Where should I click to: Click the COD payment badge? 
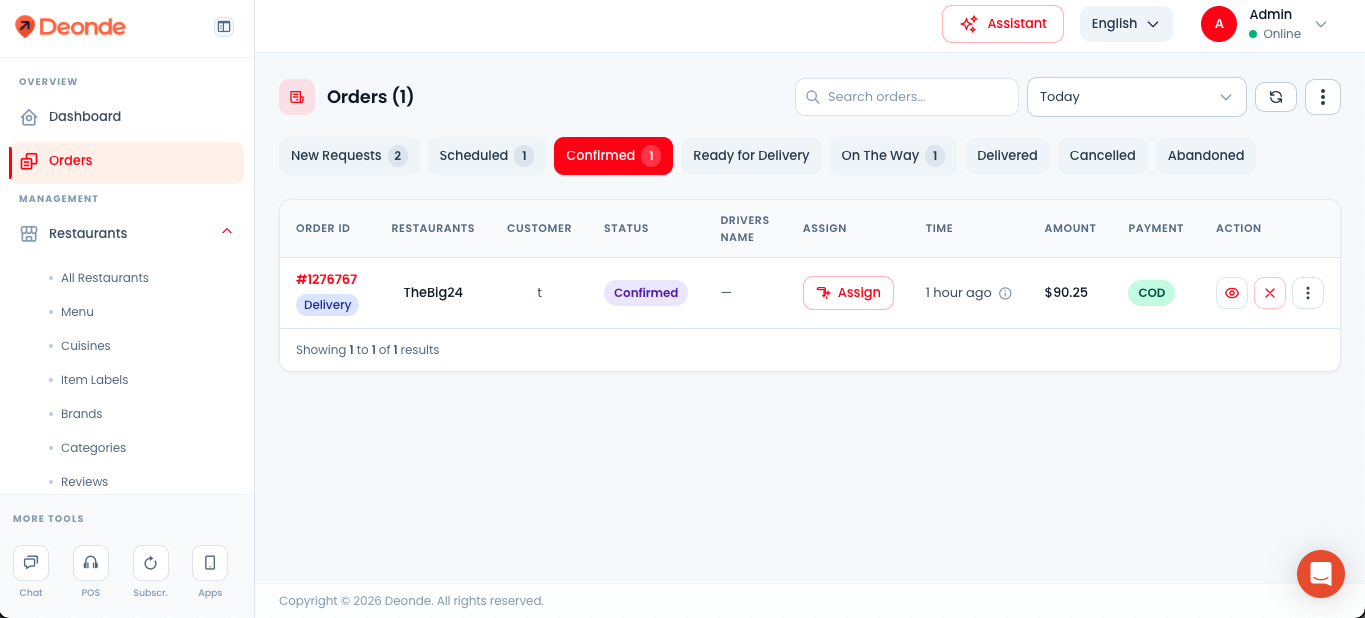click(1152, 293)
